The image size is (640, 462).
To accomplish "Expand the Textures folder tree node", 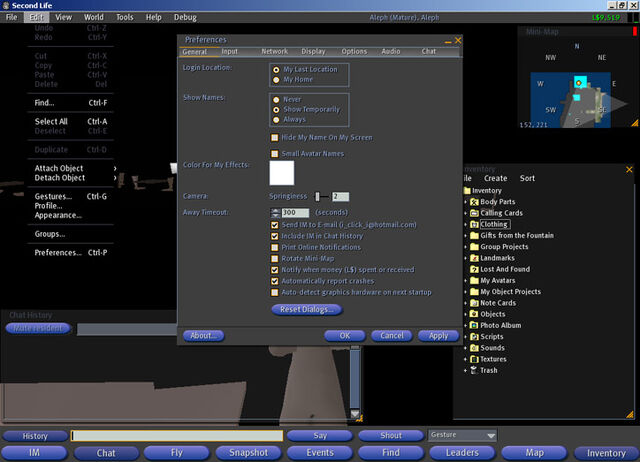I will click(x=465, y=359).
